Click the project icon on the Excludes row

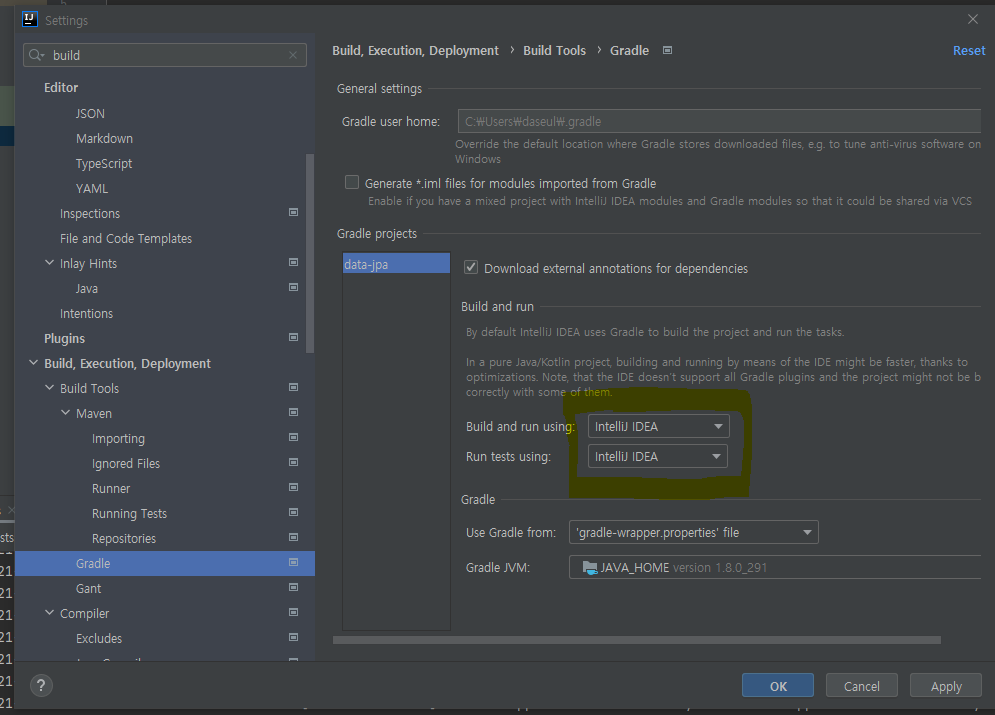293,637
